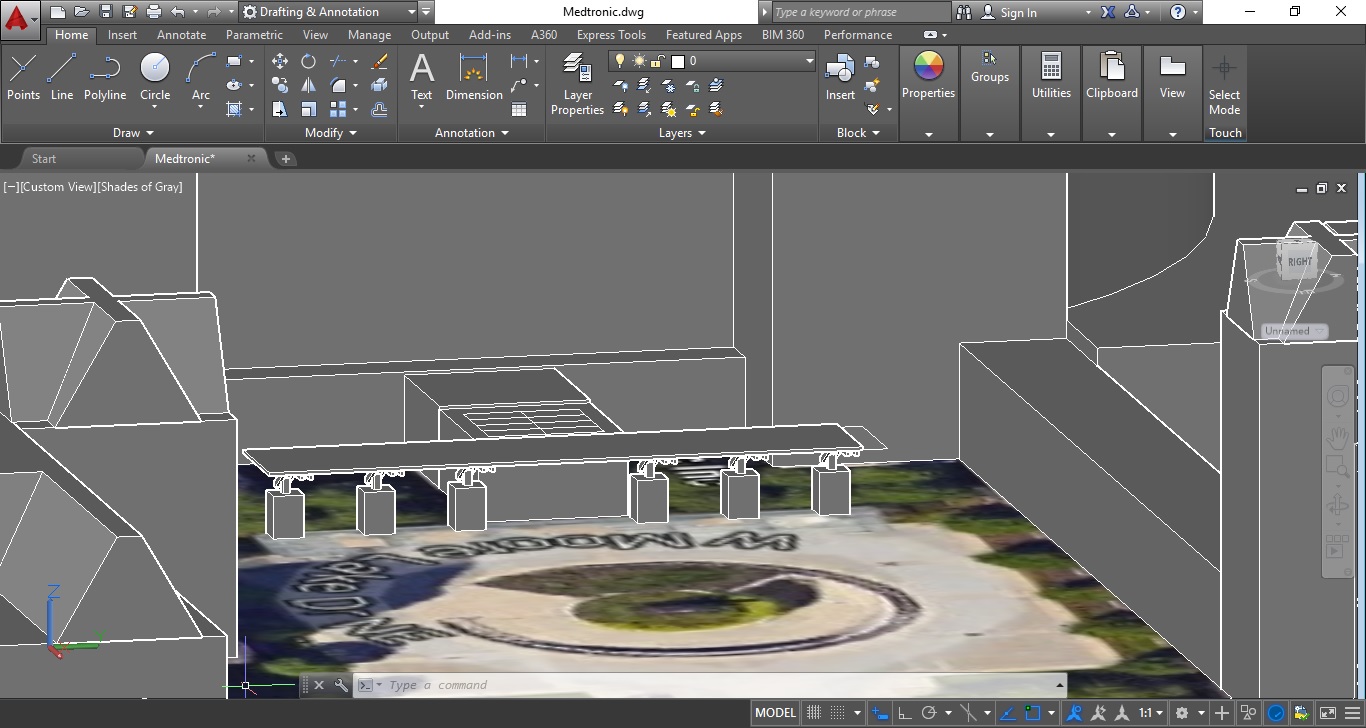Toggle object snap tracking in status bar
The width and height of the screenshot is (1366, 728).
(x=1008, y=713)
